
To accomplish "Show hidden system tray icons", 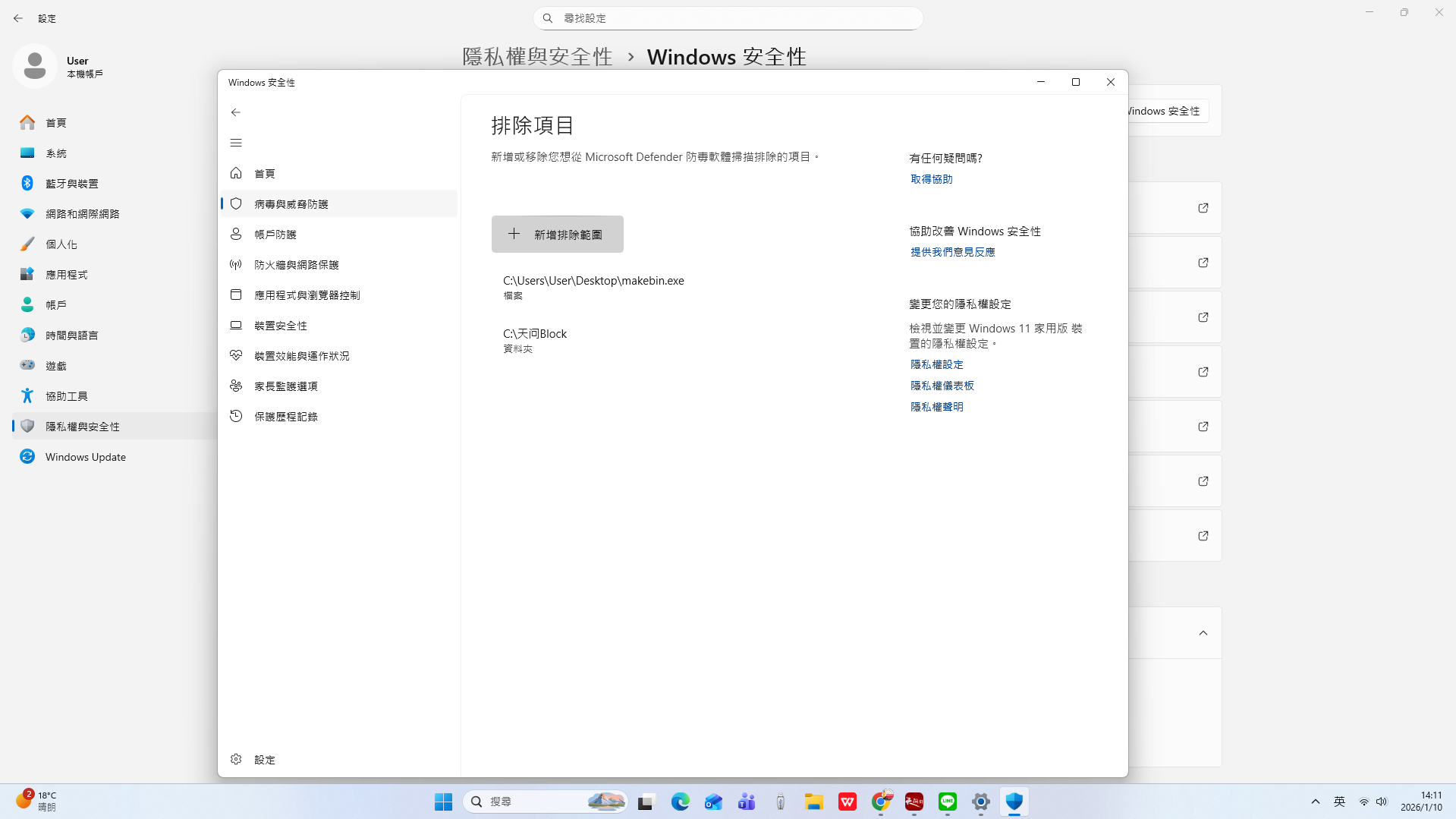I will (x=1315, y=802).
